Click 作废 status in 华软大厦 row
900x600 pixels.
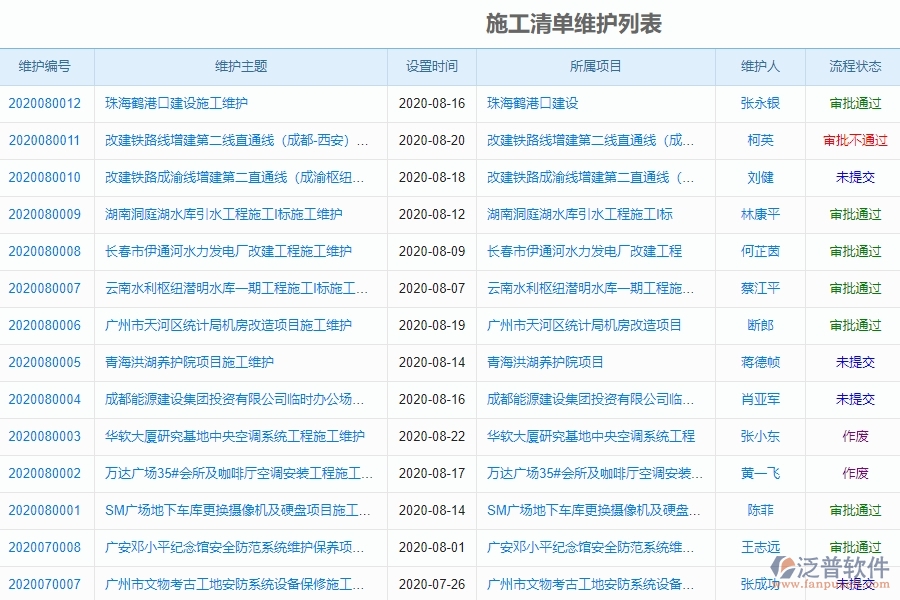(x=851, y=436)
